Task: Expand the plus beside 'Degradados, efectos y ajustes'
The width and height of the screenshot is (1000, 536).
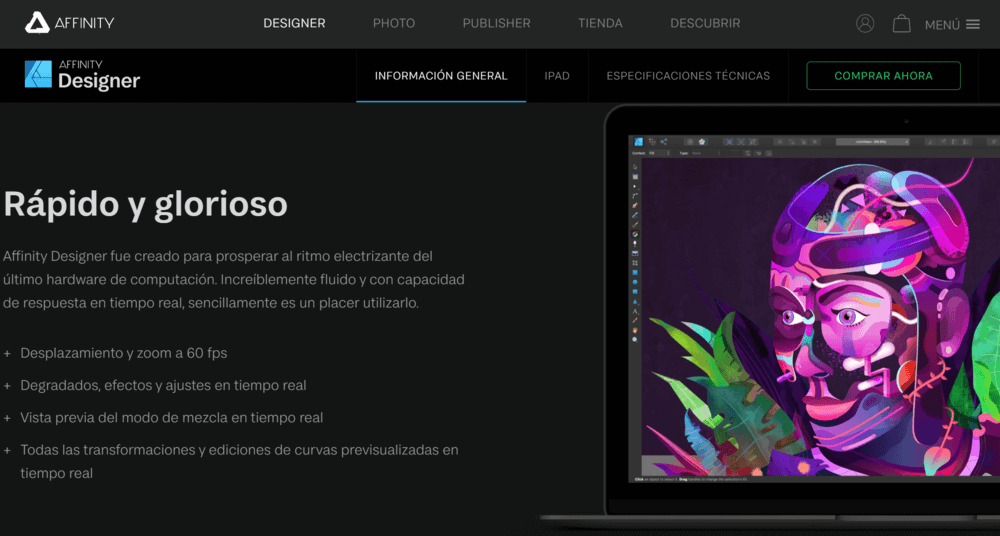Action: coord(8,385)
